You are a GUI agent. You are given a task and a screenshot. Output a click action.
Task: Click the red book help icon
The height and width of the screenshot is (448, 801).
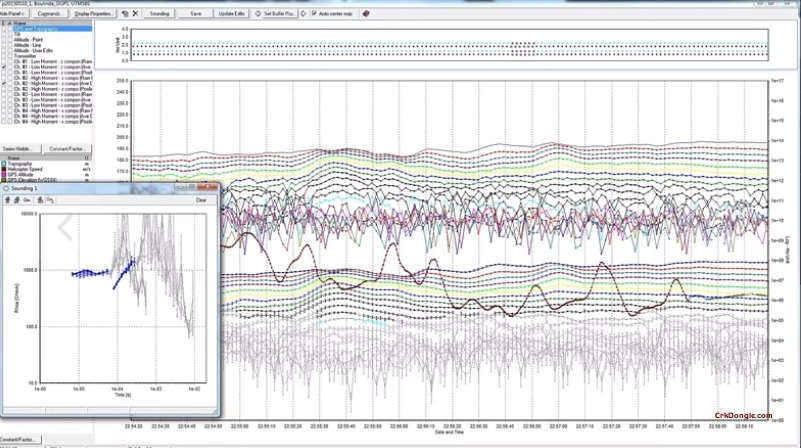[x=365, y=14]
